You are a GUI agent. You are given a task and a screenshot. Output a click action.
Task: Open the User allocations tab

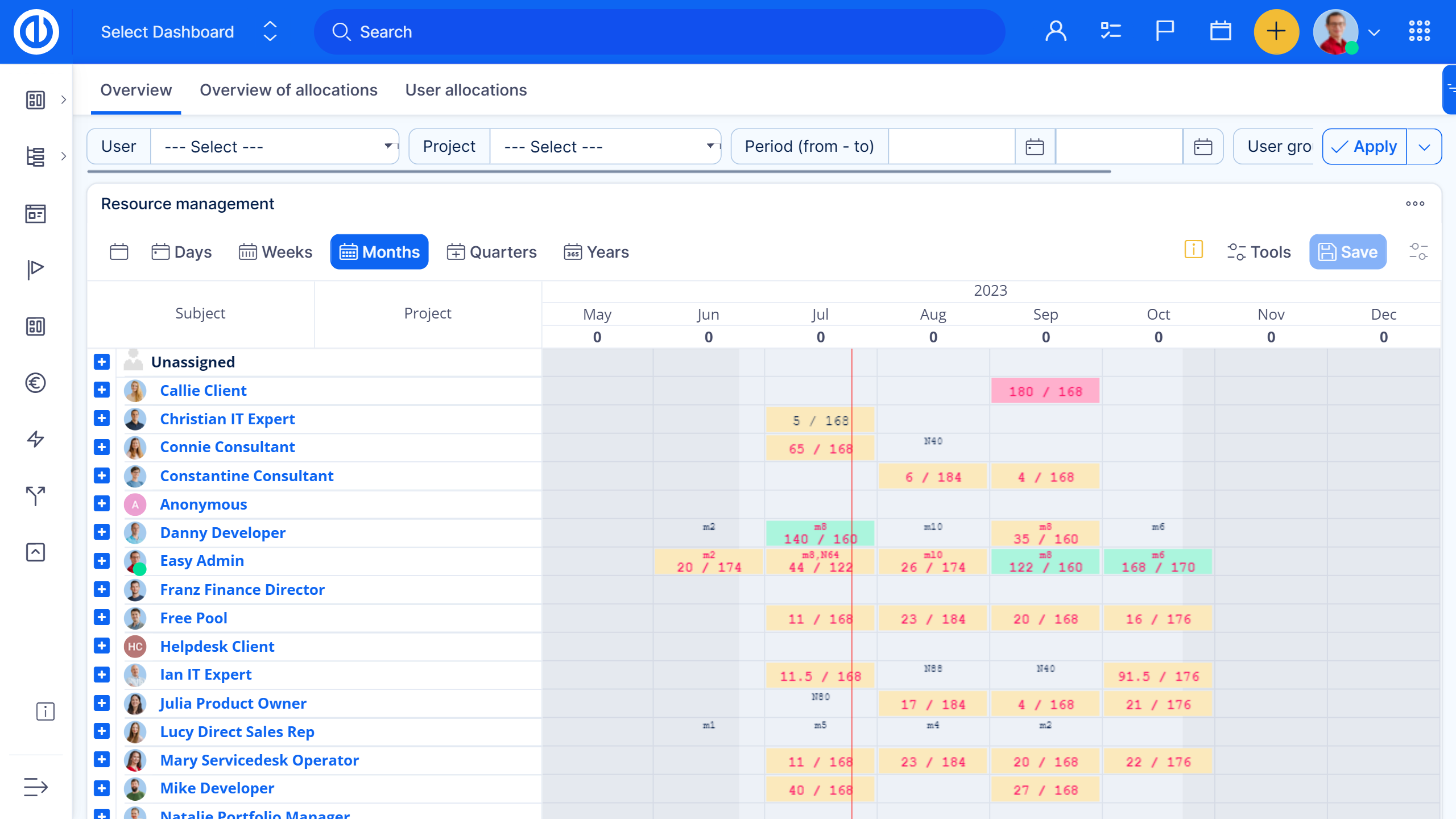466,90
